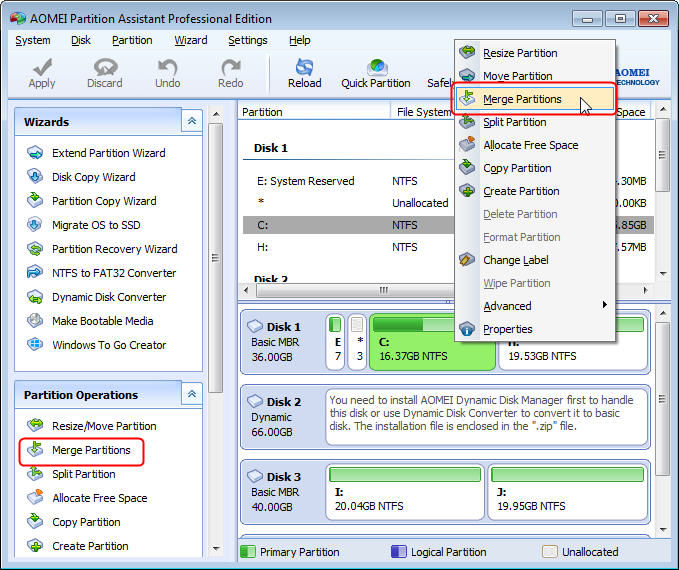Select the E partition block on Disk 1
The image size is (679, 570).
pyautogui.click(x=335, y=342)
